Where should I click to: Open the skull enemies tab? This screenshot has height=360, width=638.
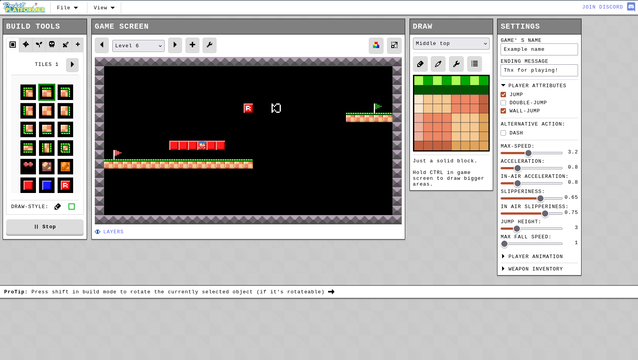click(52, 45)
